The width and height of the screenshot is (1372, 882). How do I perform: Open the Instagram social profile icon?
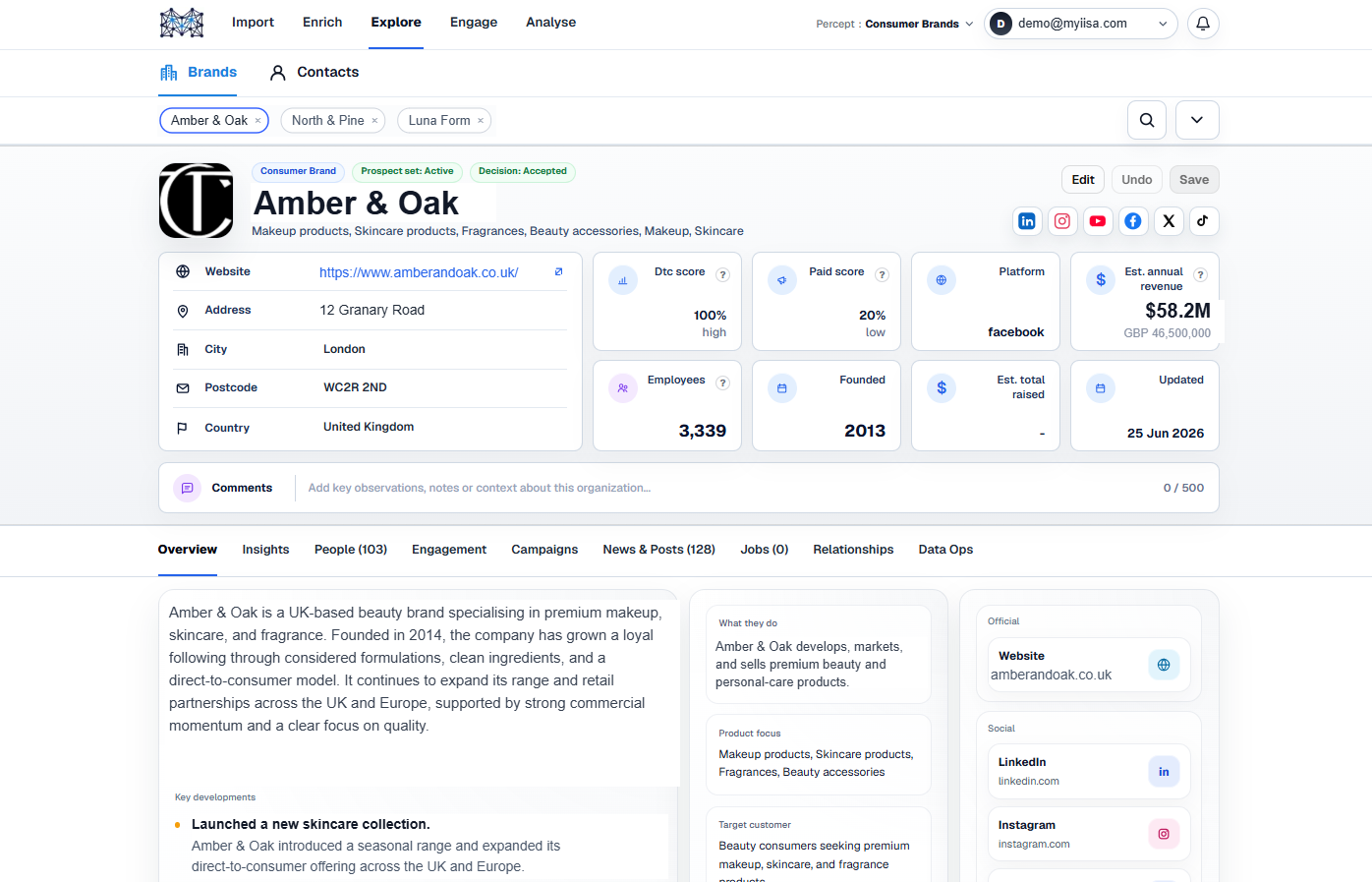[x=1062, y=221]
